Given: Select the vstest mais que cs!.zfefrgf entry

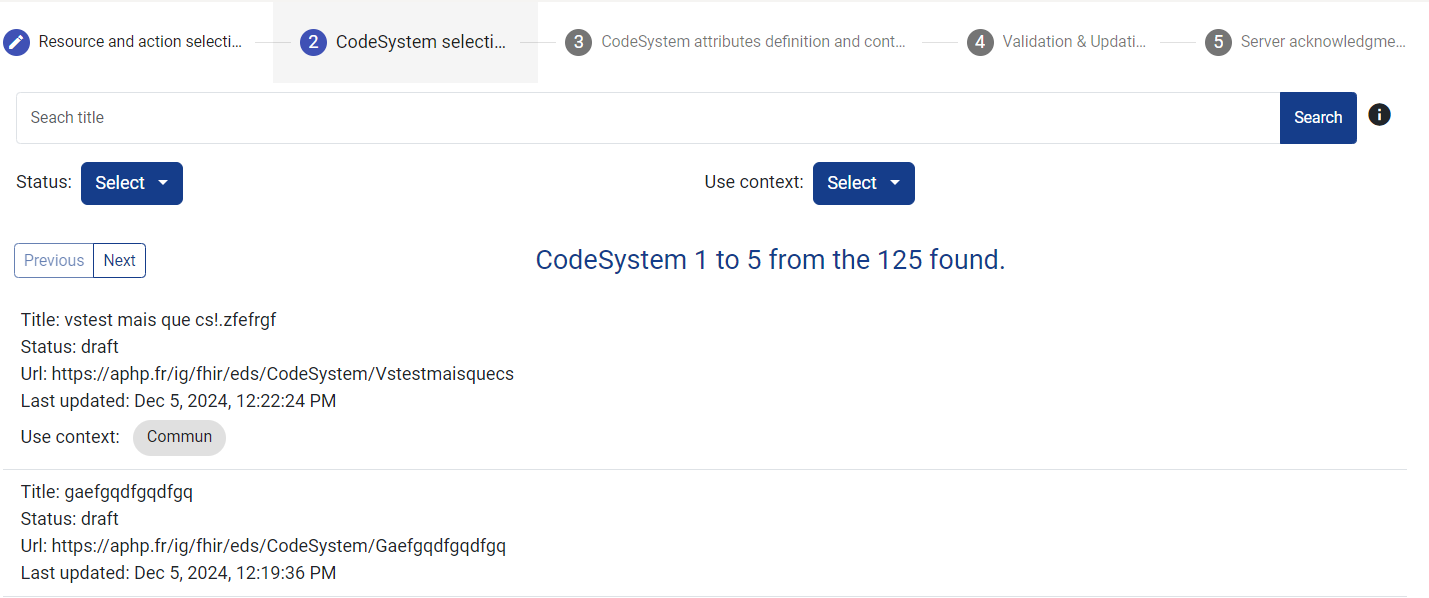Looking at the screenshot, I should tap(148, 320).
